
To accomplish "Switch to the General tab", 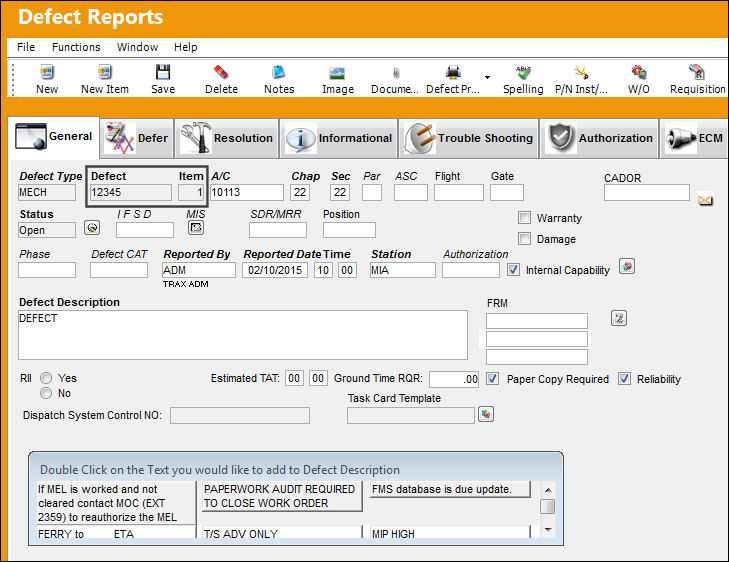I will click(x=54, y=137).
